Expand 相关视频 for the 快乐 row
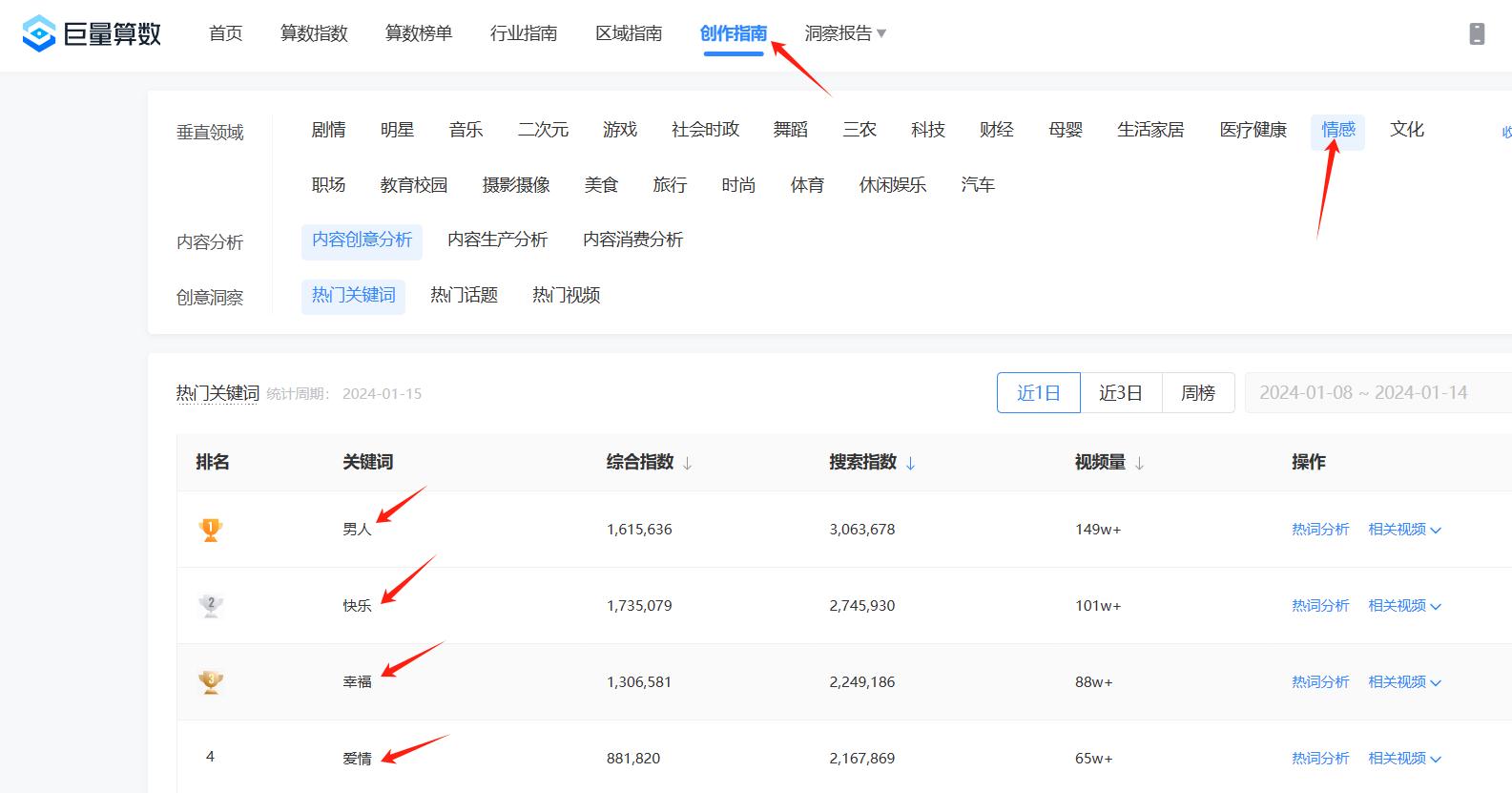This screenshot has height=793, width=1512. (x=1404, y=606)
